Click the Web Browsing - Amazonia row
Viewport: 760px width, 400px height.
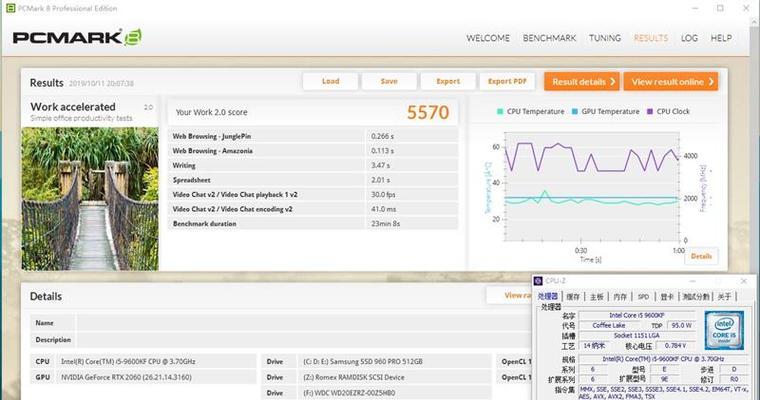point(313,151)
